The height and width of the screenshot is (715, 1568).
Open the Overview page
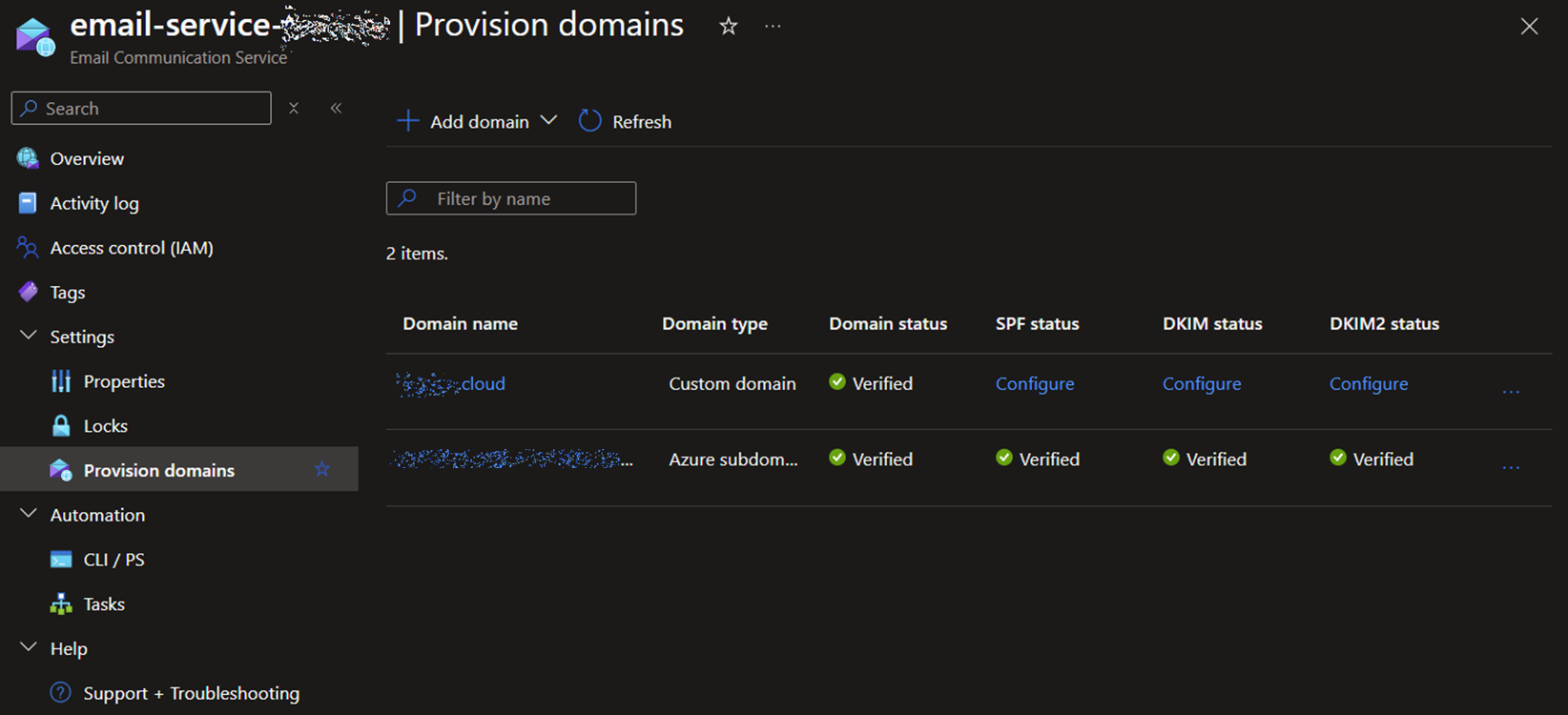pyautogui.click(x=87, y=158)
